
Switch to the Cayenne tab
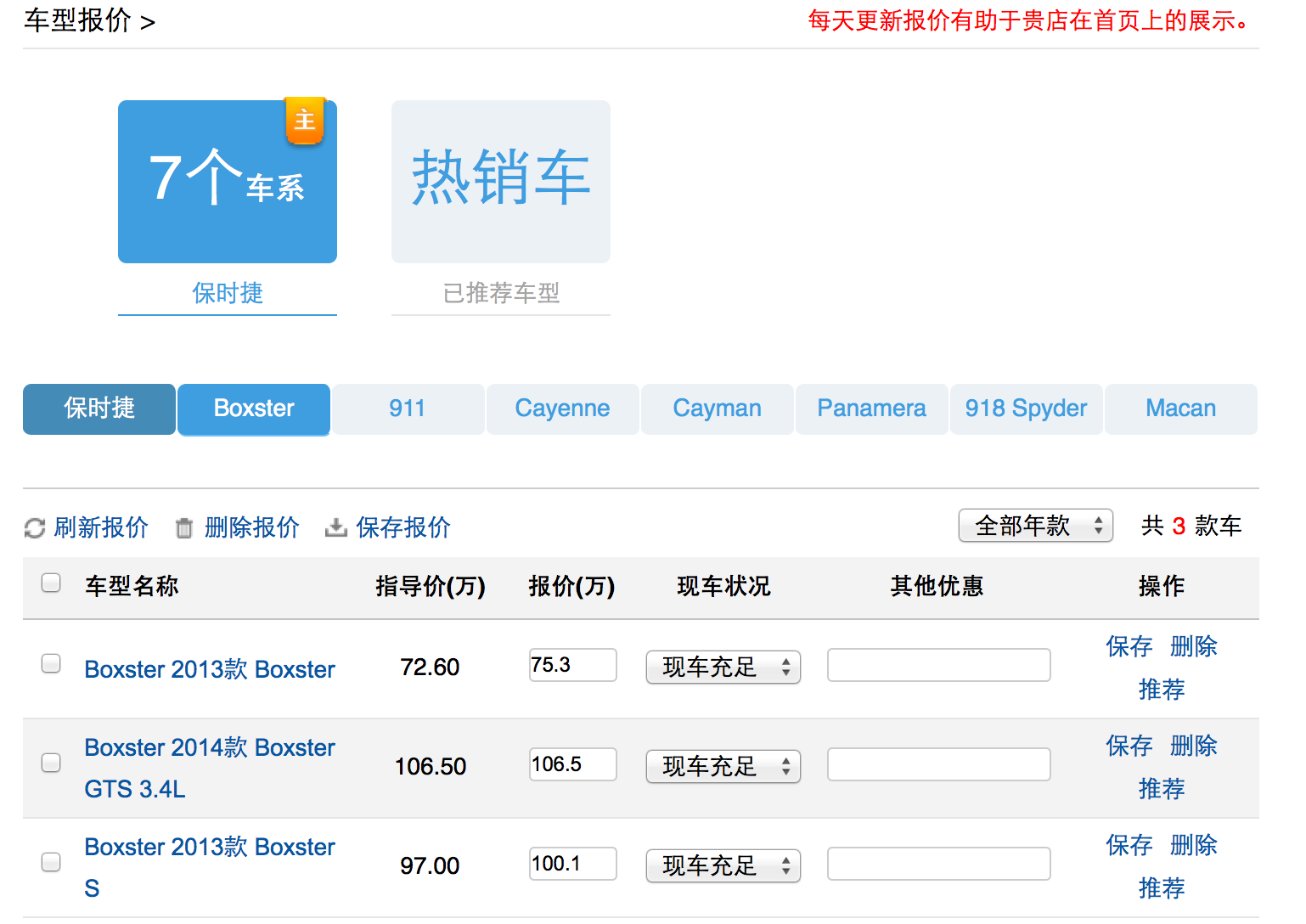[563, 409]
